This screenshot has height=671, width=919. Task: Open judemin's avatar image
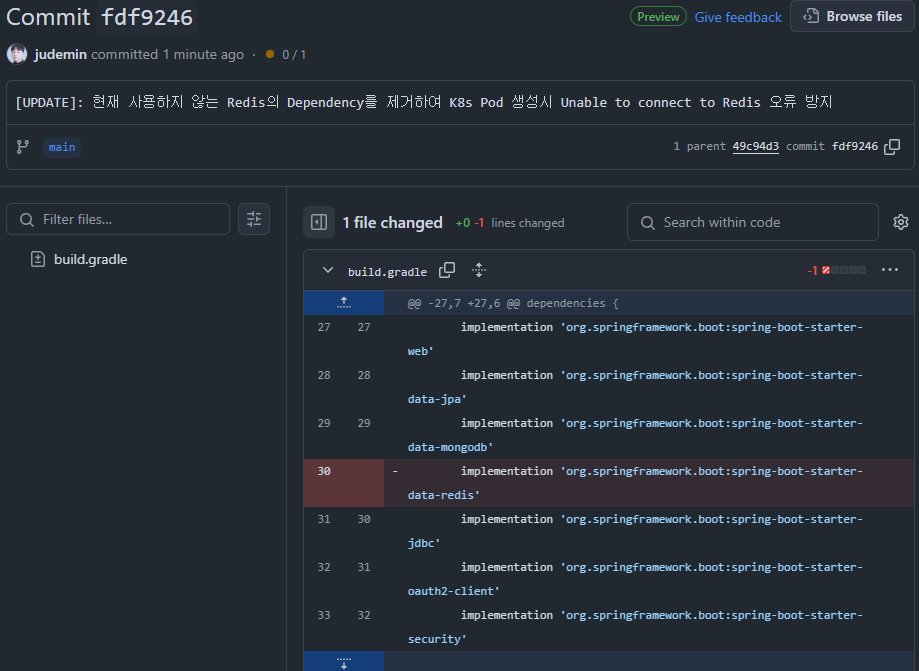point(17,54)
